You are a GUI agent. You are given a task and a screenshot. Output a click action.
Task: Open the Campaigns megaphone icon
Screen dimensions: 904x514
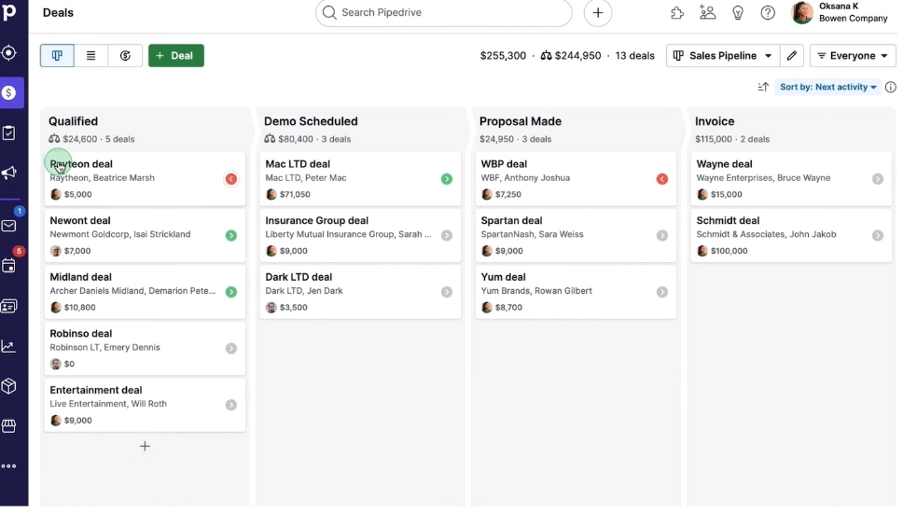click(9, 173)
